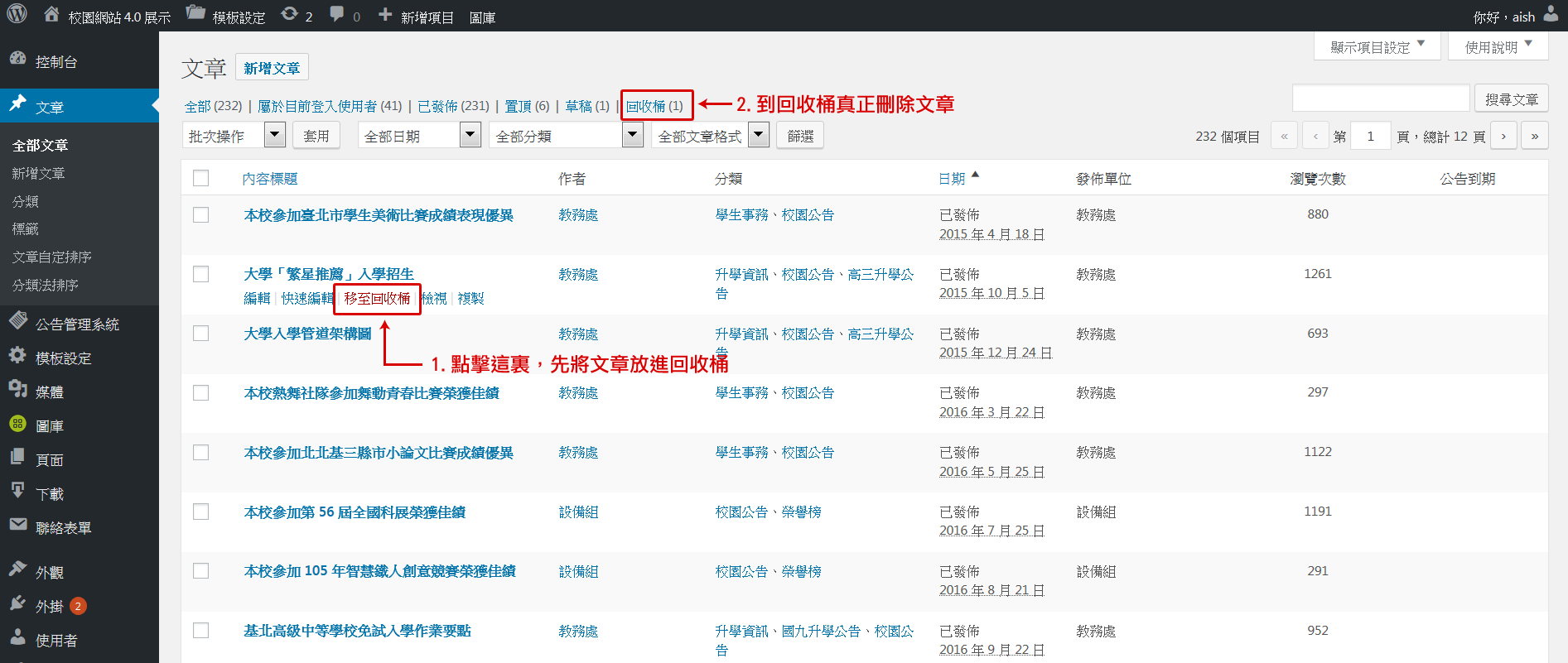Screen dimensions: 1568x663
Task: Select checkbox for 本校參加第 56 屆全國科展榮獲佳績
Action: [200, 512]
